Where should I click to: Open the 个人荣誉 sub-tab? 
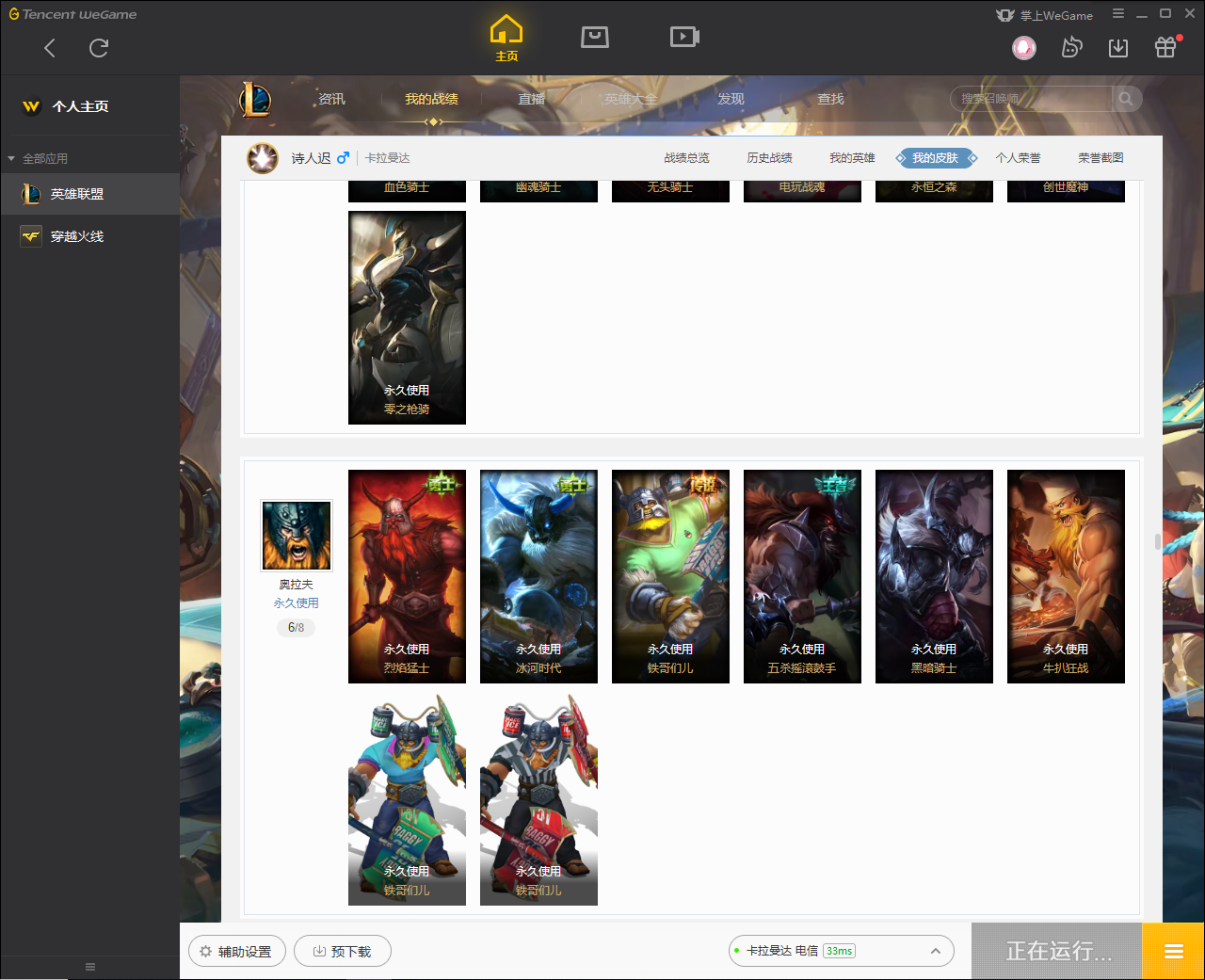point(1018,158)
